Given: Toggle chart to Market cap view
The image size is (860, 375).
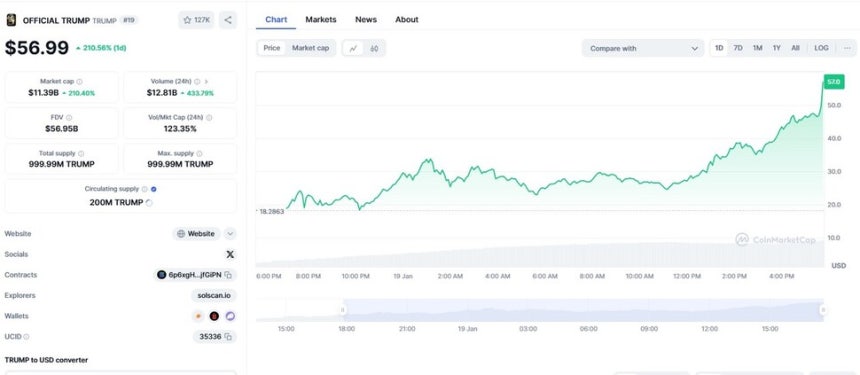Looking at the screenshot, I should (310, 48).
